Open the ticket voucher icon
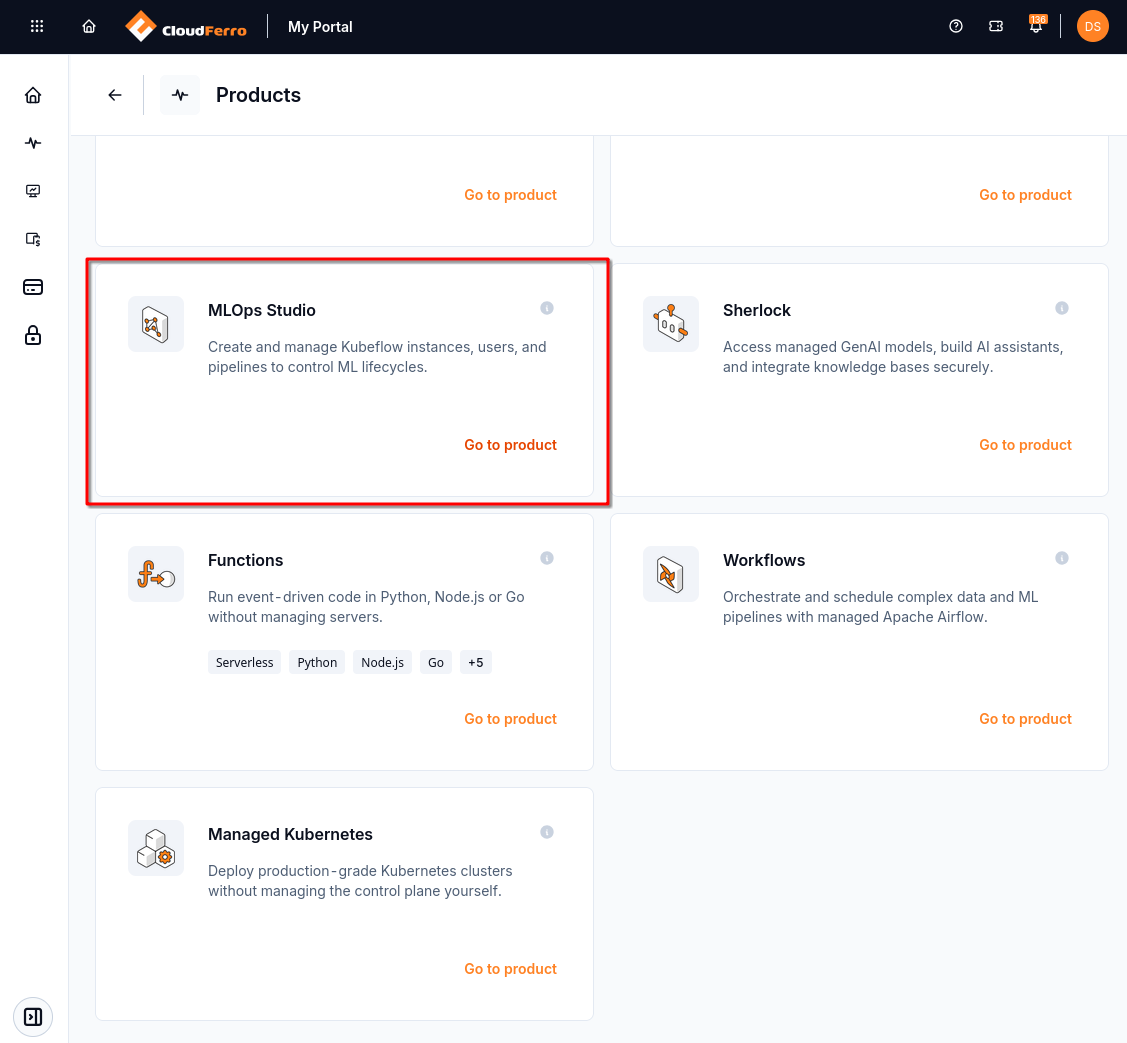 pos(995,27)
